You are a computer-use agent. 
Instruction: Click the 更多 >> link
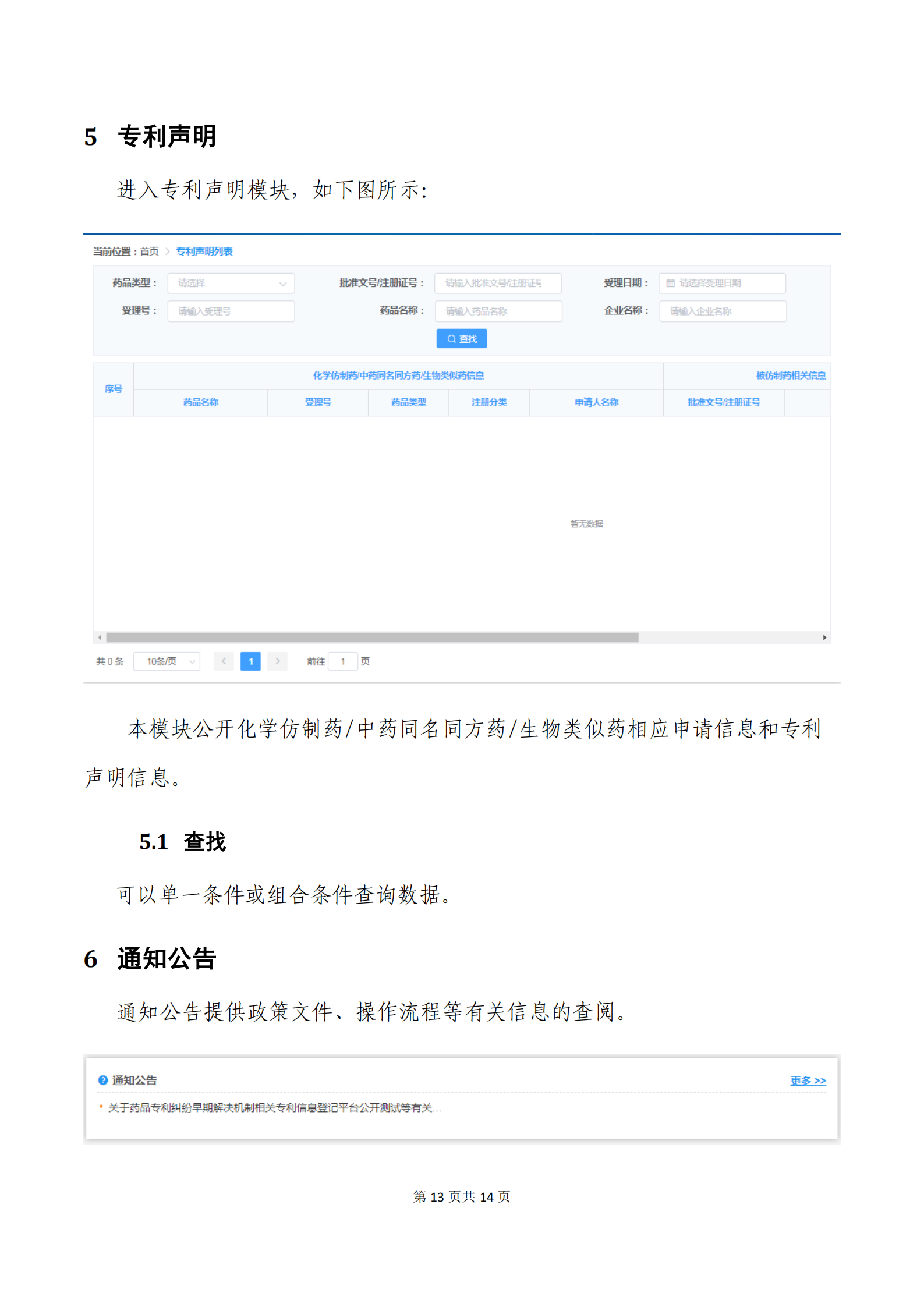[808, 1081]
